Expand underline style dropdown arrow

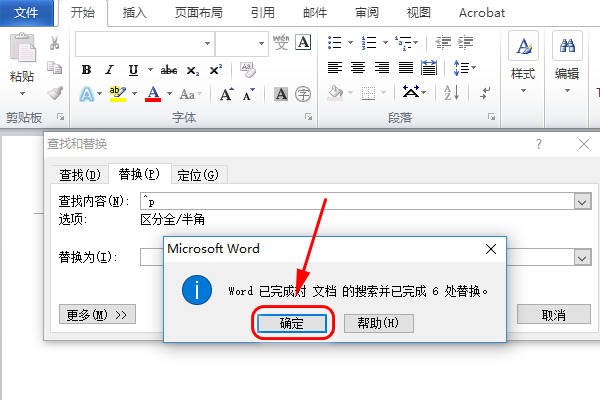pos(150,70)
